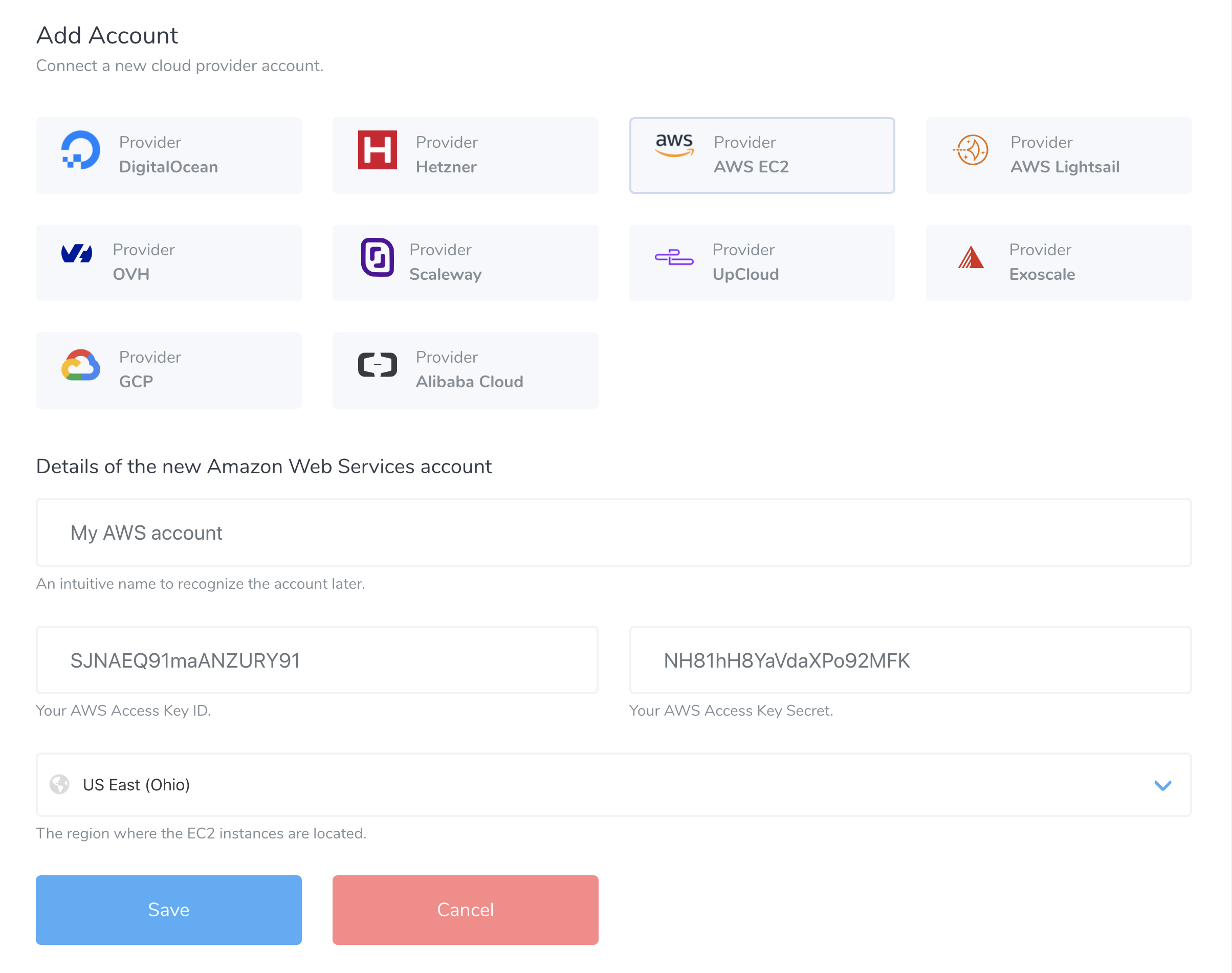Click the red Hetzner logo icon
The height and width of the screenshot is (973, 1232).
(377, 150)
